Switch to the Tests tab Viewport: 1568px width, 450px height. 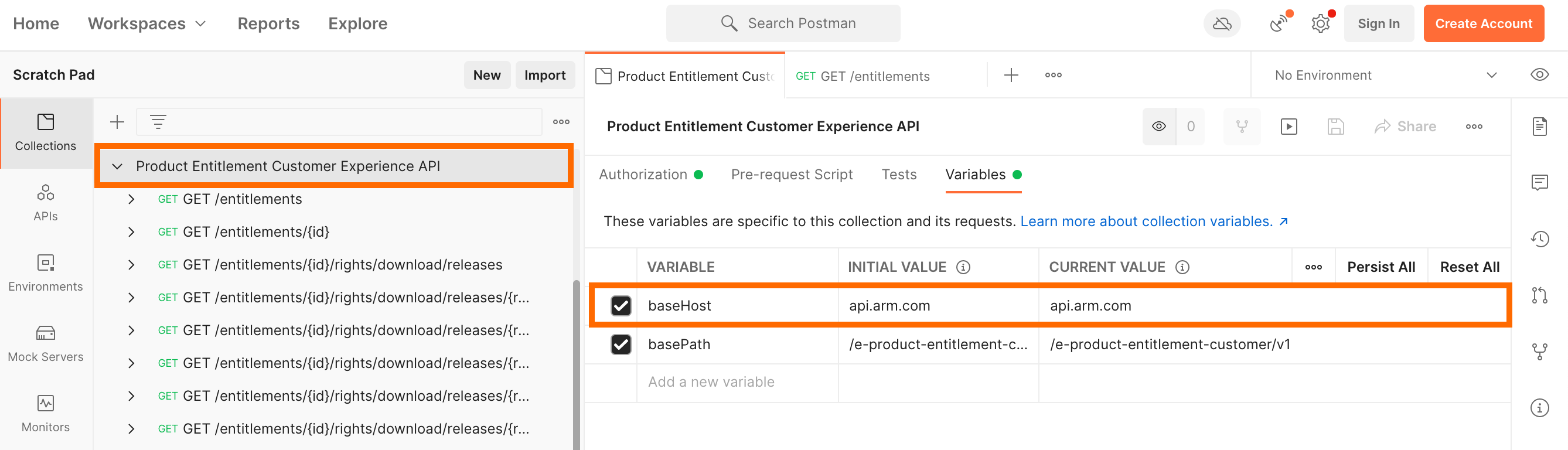[x=898, y=175]
